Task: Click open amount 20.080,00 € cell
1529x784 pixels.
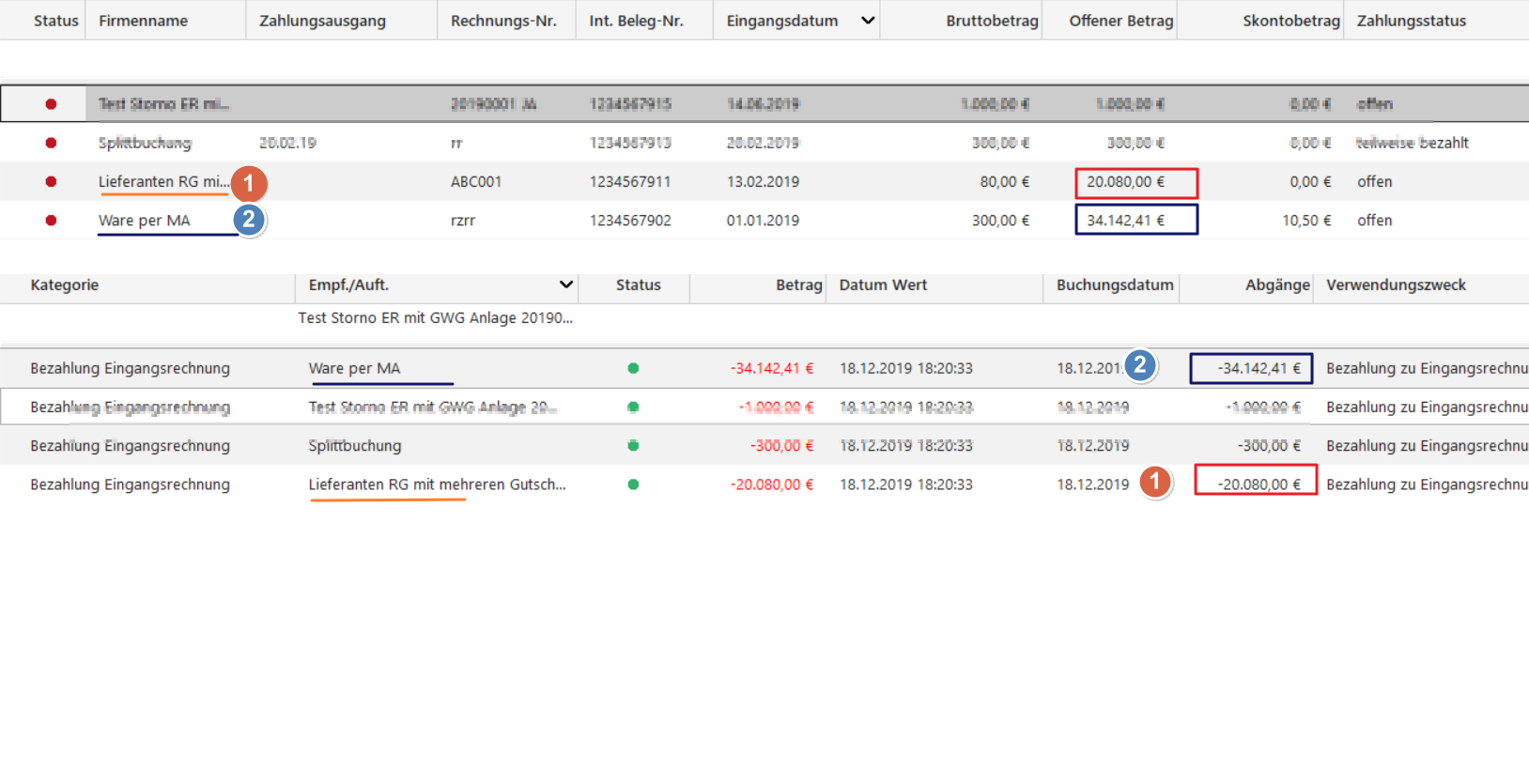Action: [x=1136, y=182]
